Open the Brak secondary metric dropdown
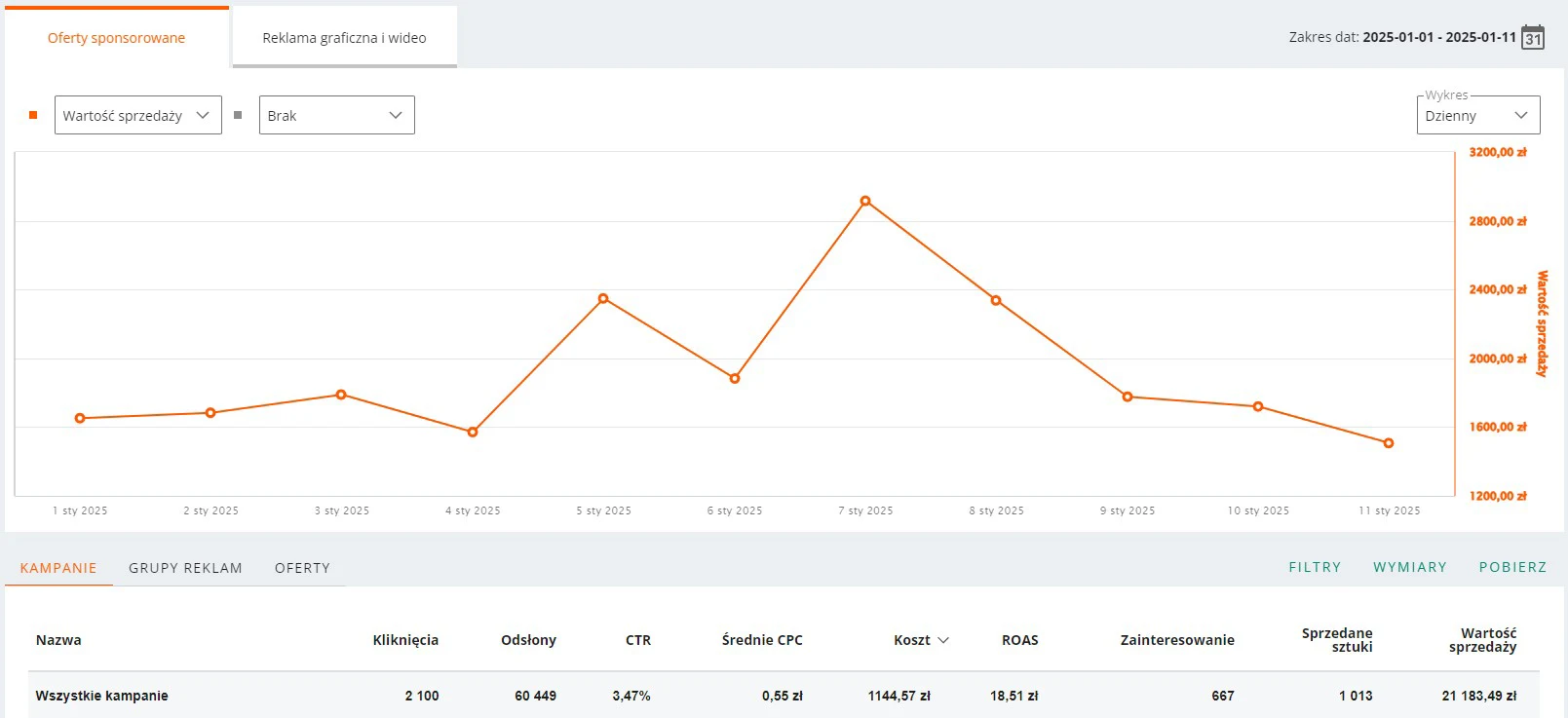The image size is (1568, 718). click(x=336, y=115)
